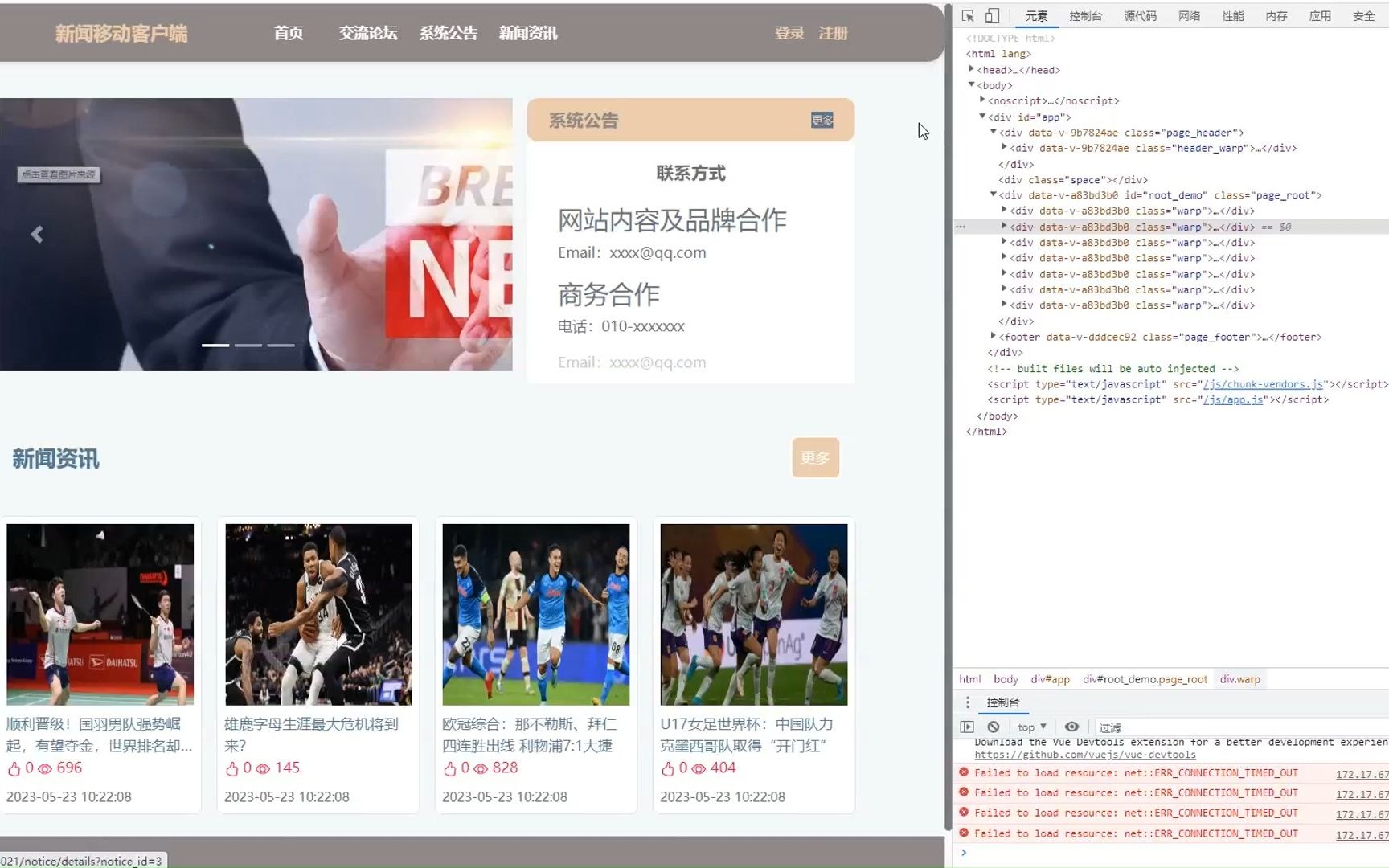Screen dimensions: 1389x868
Task: Select the first carousel indicator dash
Action: coord(215,345)
